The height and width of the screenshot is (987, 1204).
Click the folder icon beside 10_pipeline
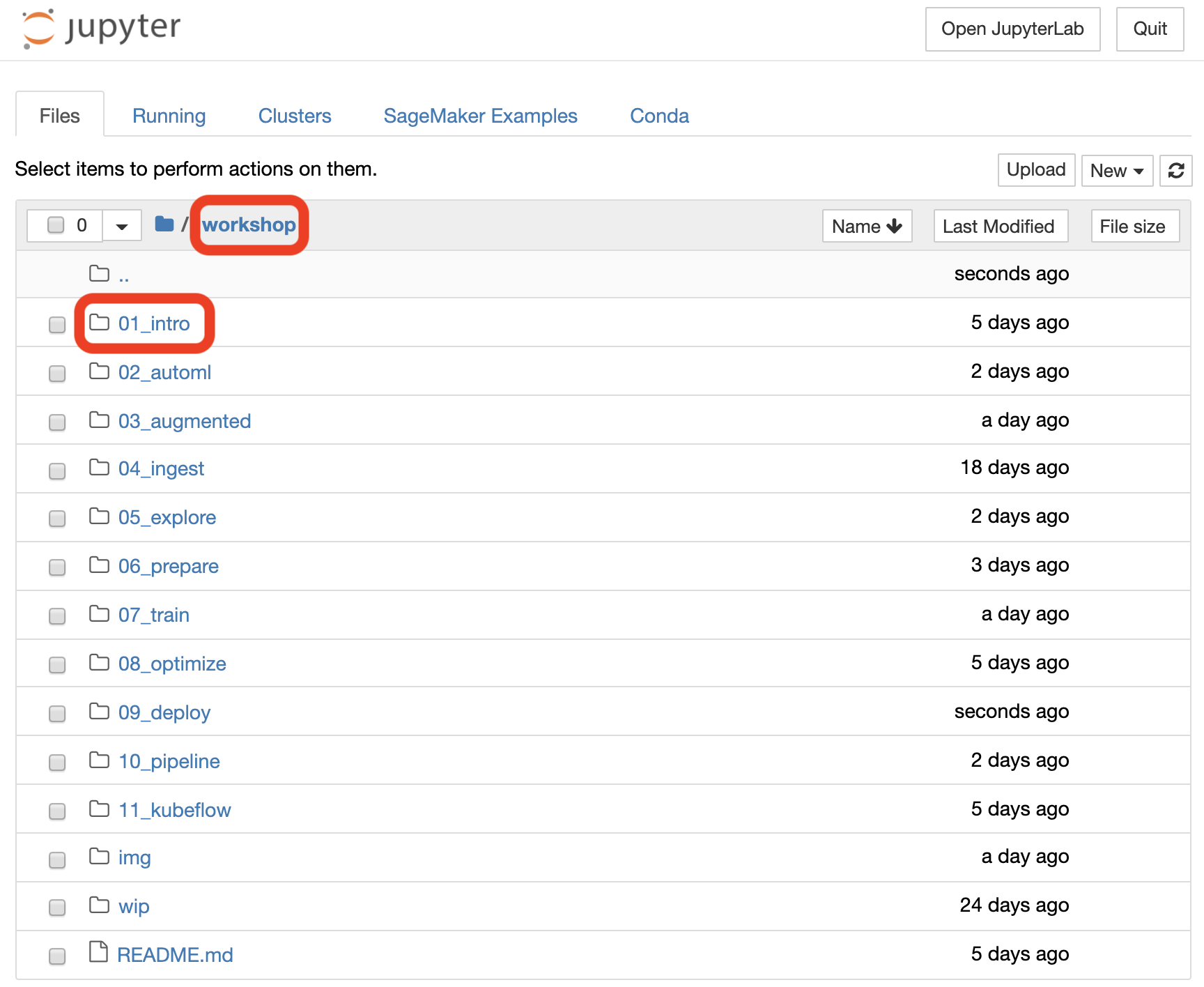click(x=100, y=760)
